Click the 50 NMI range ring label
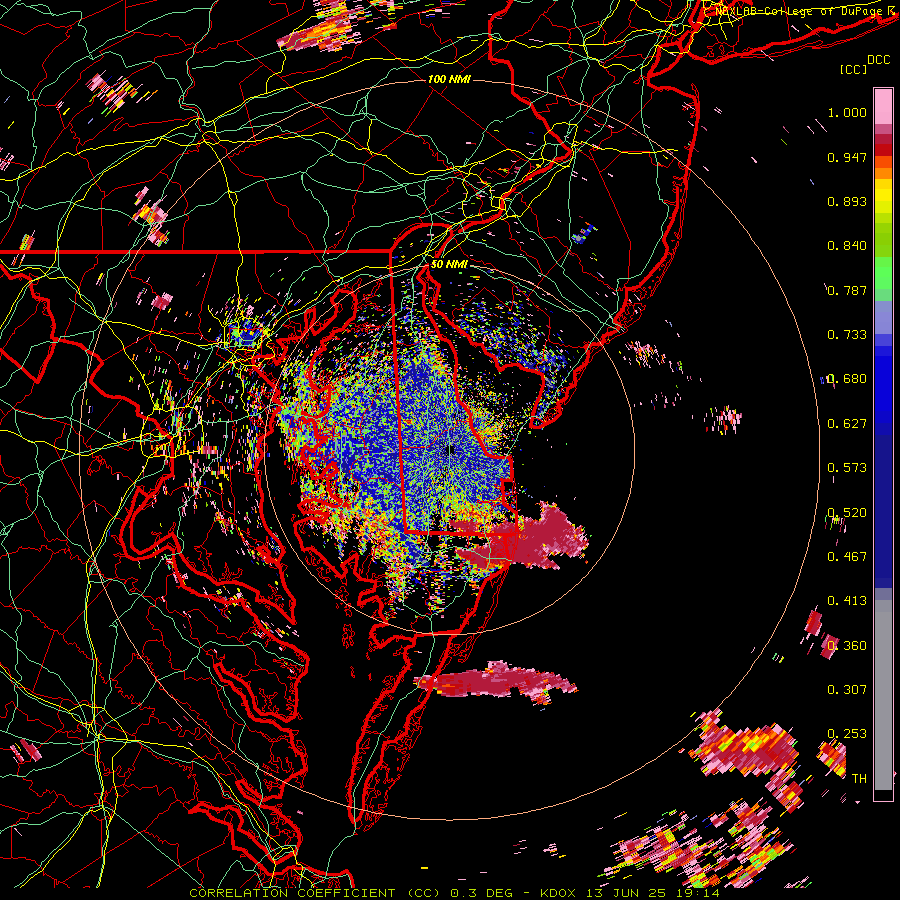The width and height of the screenshot is (900, 900). (449, 265)
